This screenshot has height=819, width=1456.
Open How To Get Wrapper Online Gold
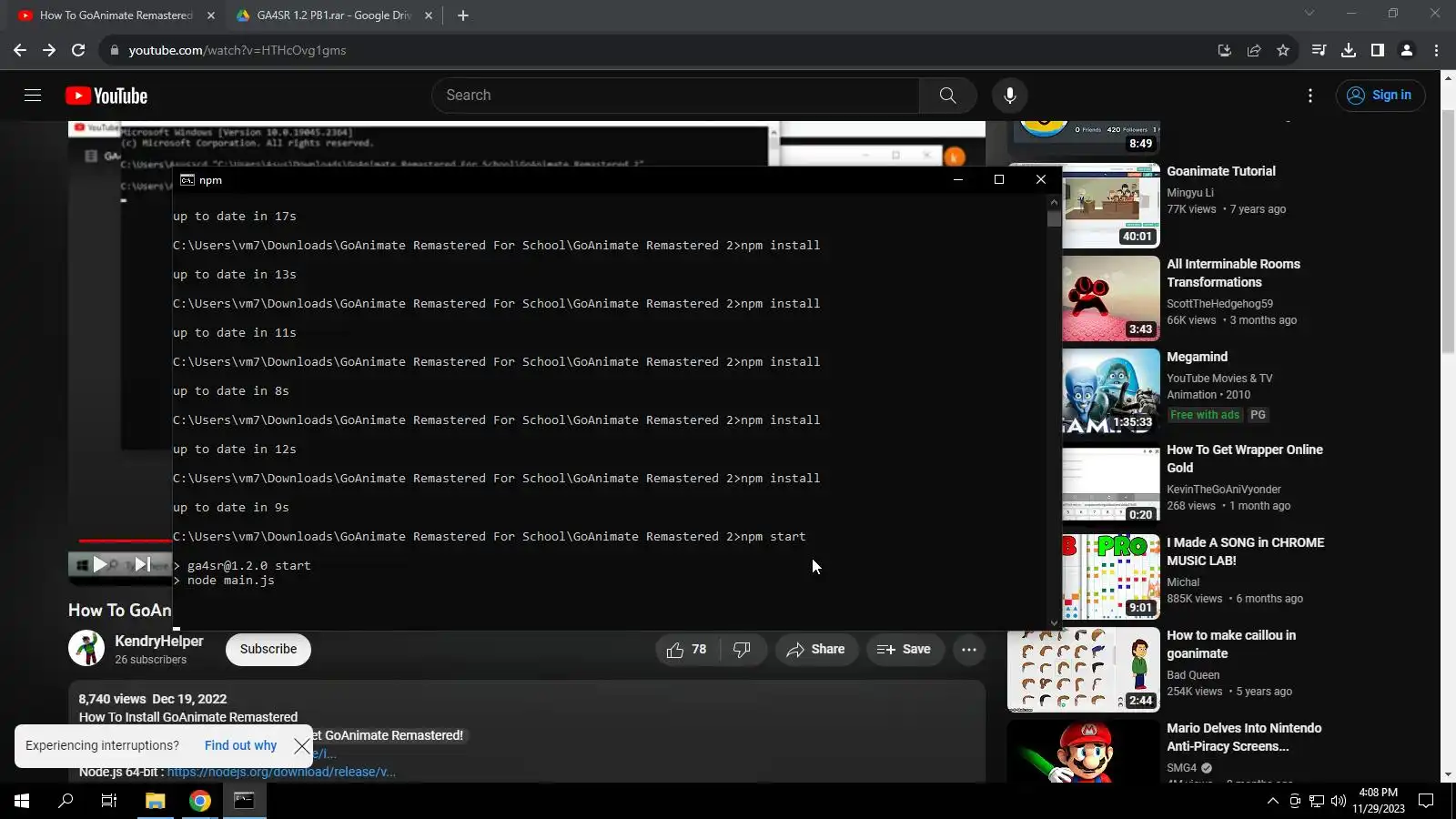(1245, 459)
